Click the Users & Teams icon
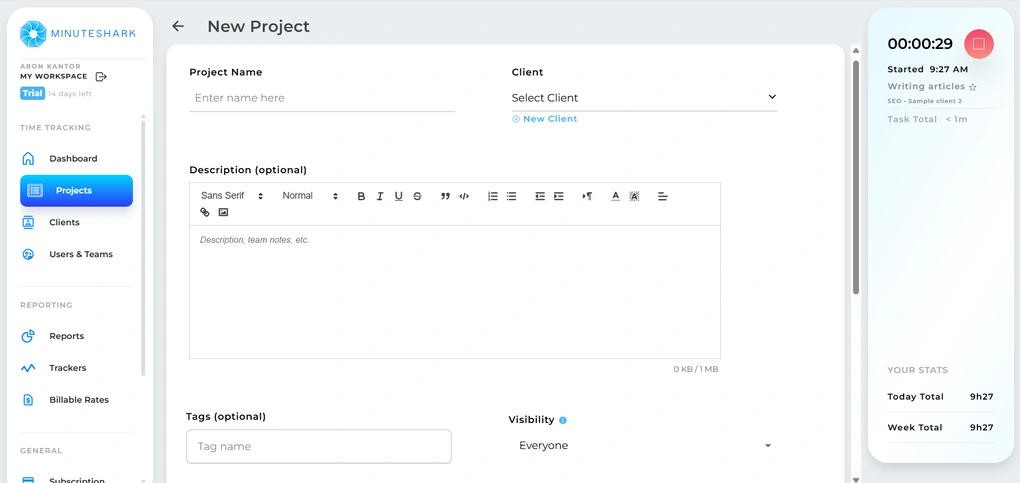The width and height of the screenshot is (1020, 483). coord(28,254)
